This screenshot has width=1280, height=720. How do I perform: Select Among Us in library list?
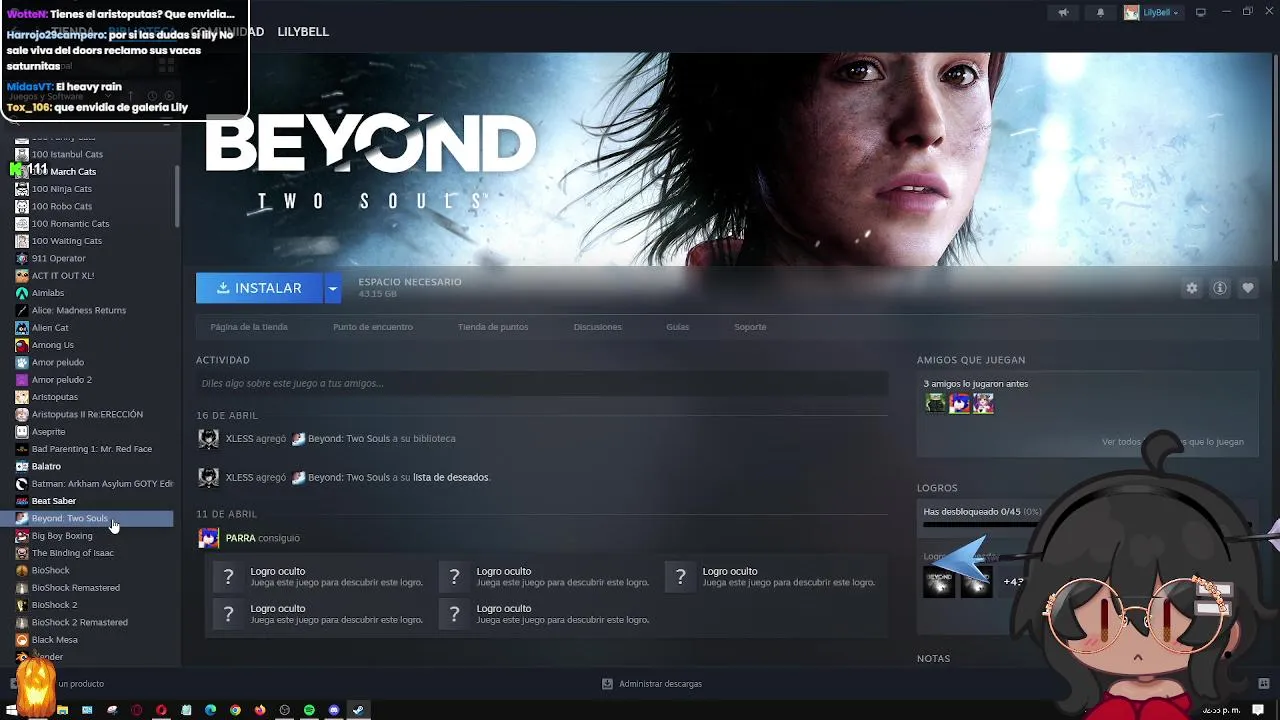pos(52,345)
